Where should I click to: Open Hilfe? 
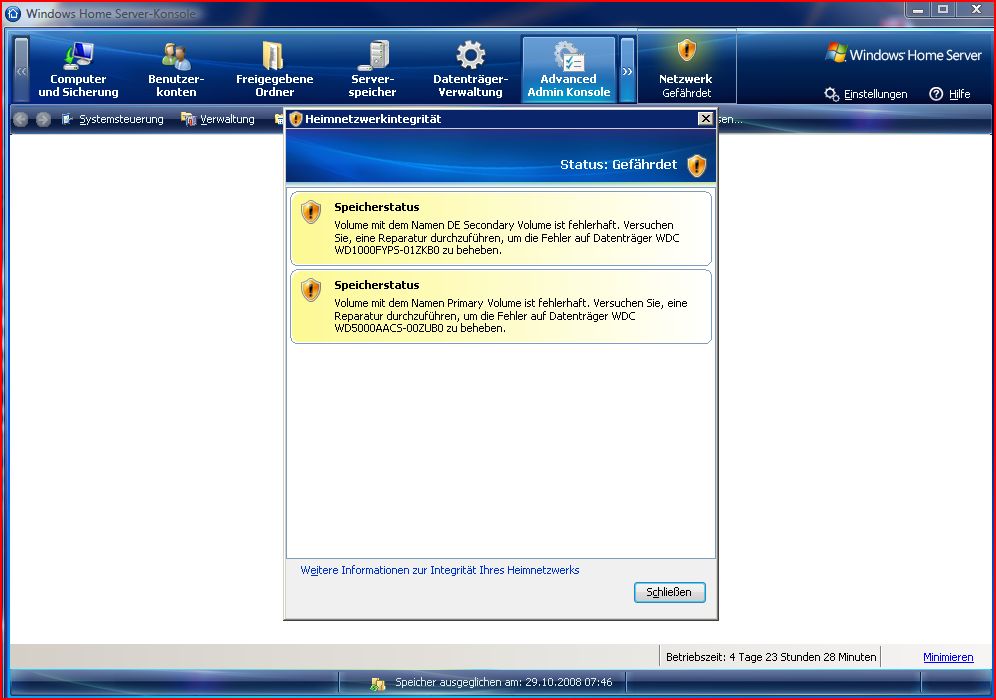pyautogui.click(x=950, y=94)
